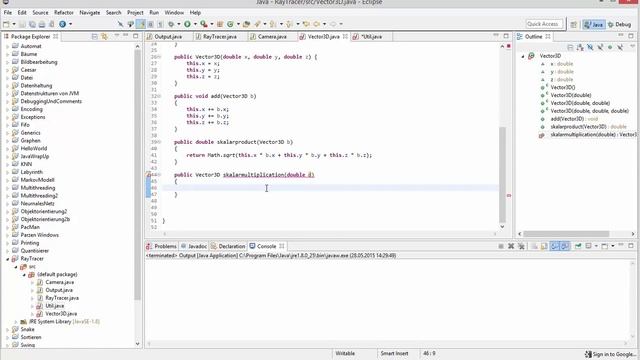The image size is (640, 360).
Task: Open the Open Console dropdown arrow
Action: (x=613, y=246)
